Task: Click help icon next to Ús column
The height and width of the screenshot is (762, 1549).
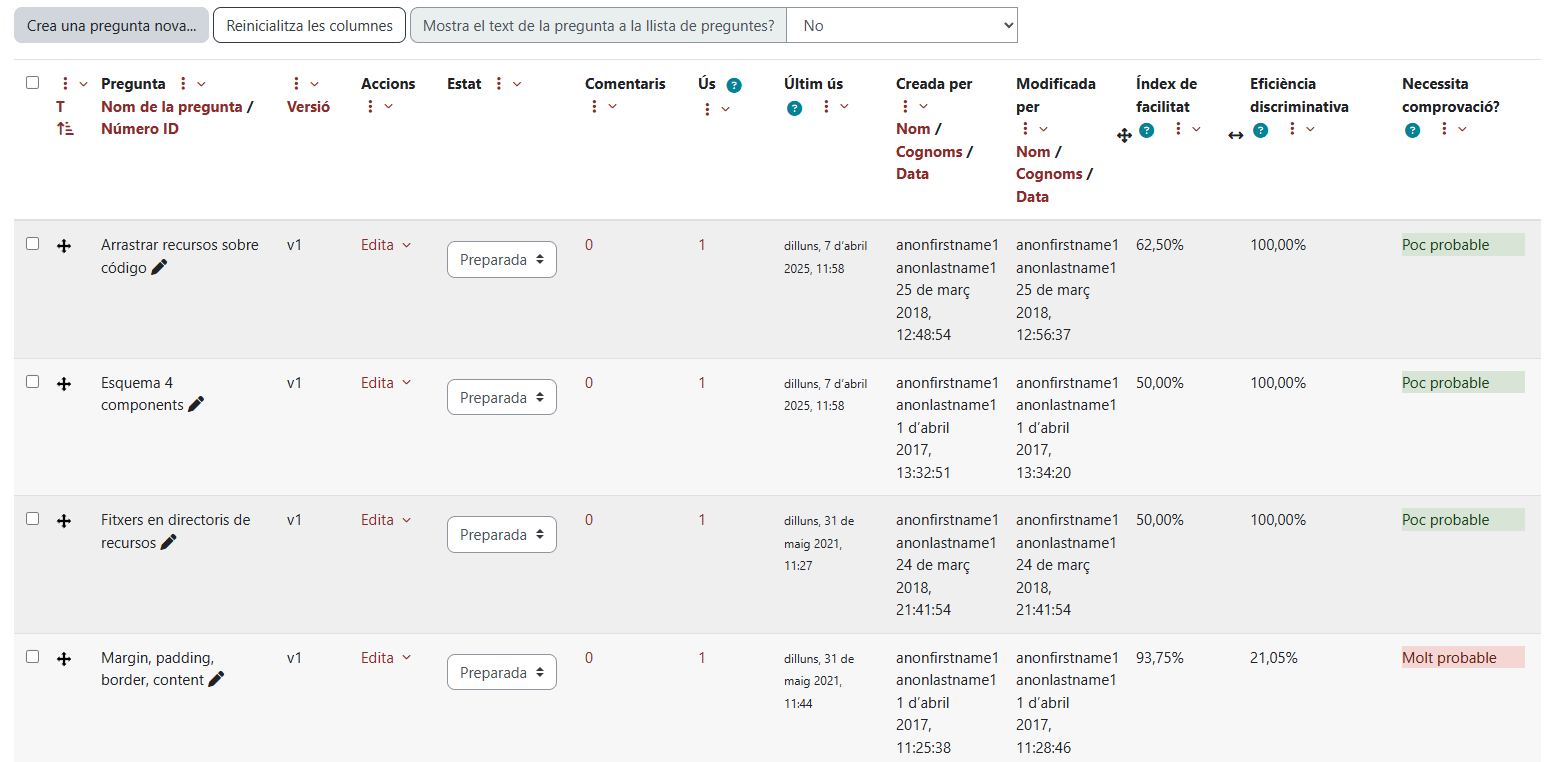Action: (734, 85)
